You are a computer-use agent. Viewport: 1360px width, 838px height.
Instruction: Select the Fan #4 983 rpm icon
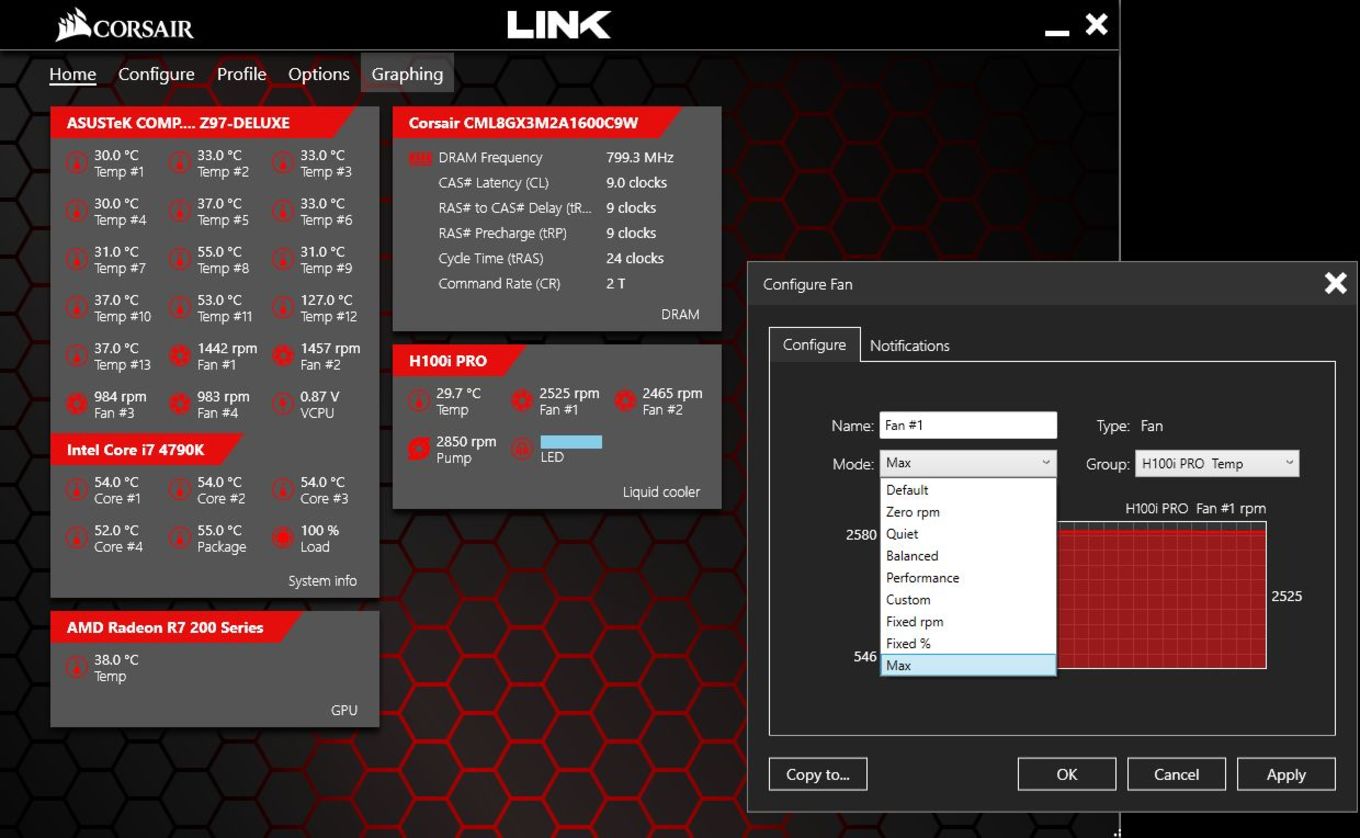(179, 404)
